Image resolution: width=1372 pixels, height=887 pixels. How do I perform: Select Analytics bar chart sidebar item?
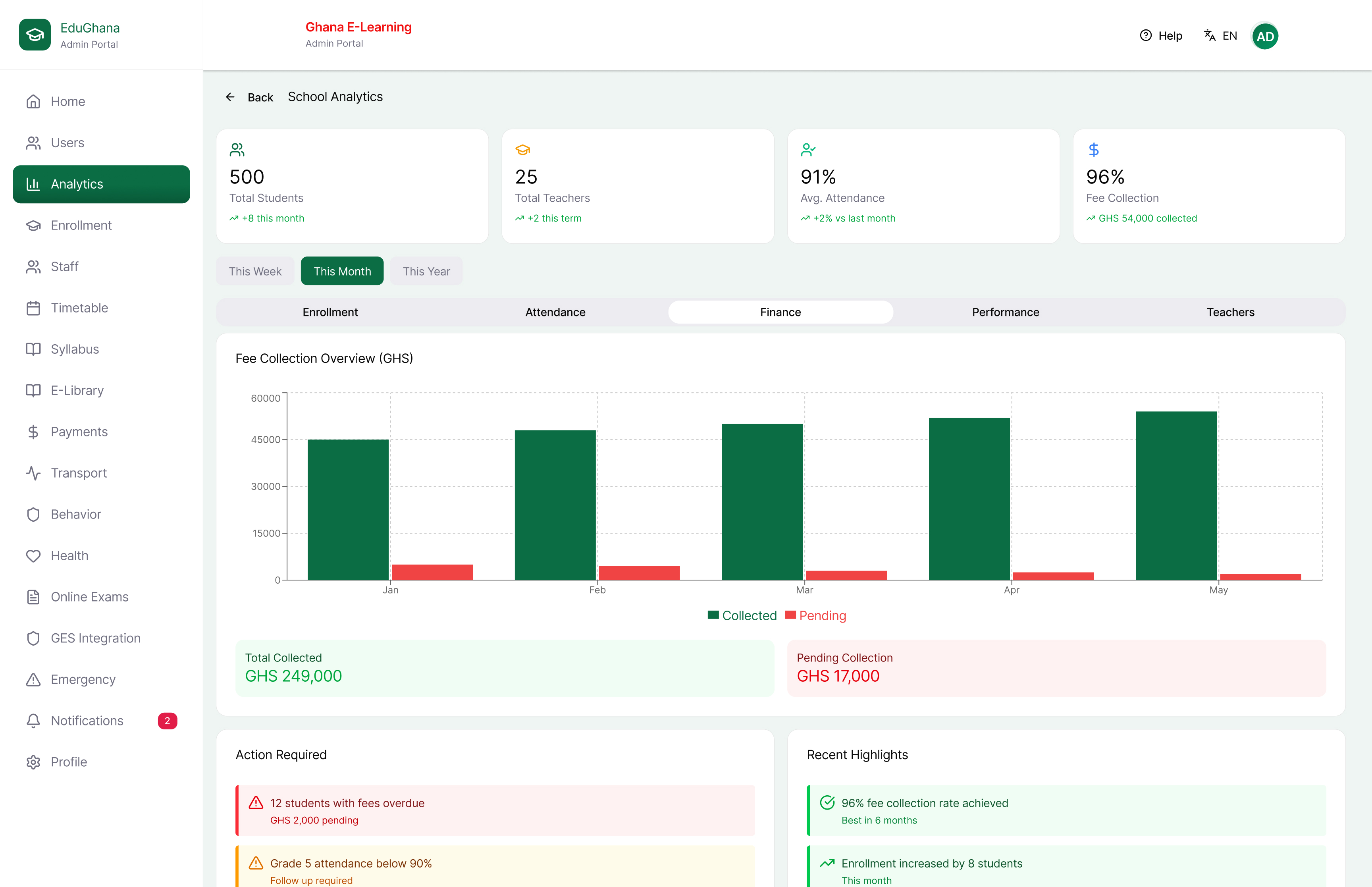(101, 184)
